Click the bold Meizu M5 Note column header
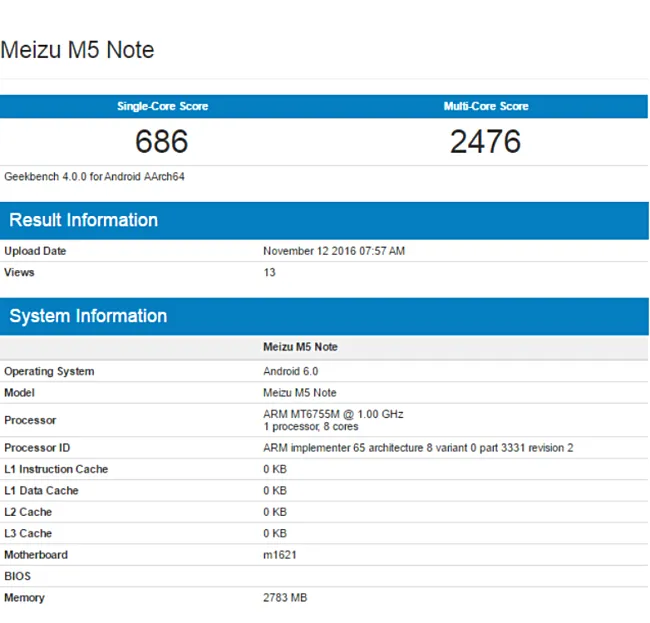The image size is (650, 623). (x=300, y=347)
